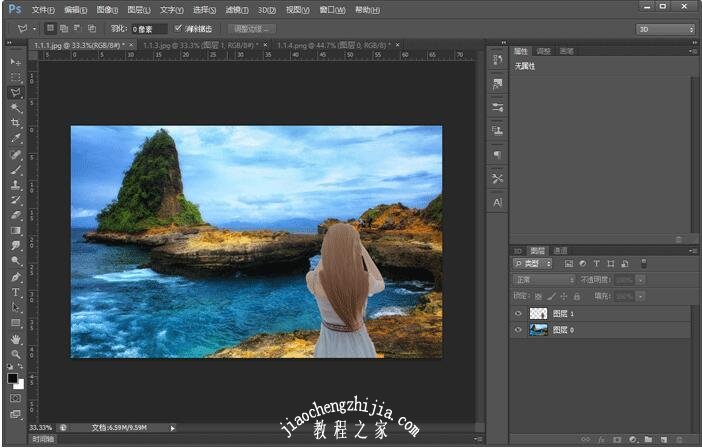702x448 pixels.
Task: Open the 3D workspace dropdown
Action: (664, 29)
